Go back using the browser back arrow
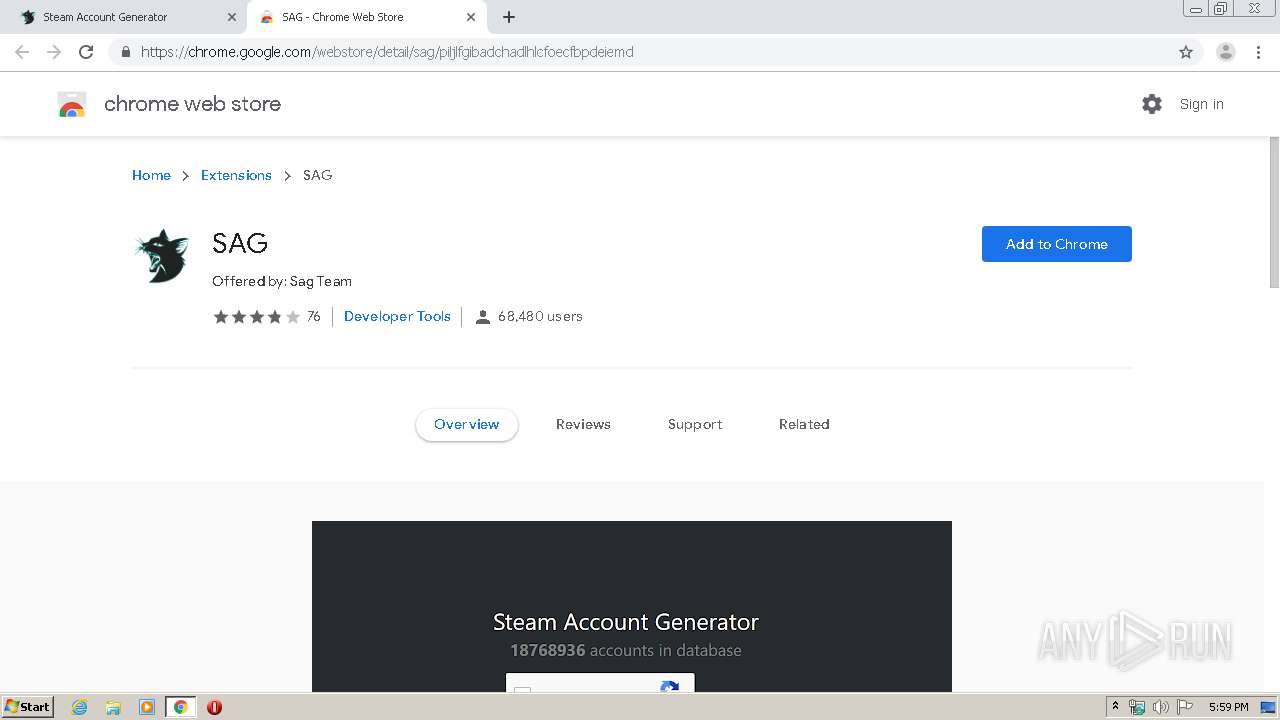 pos(22,52)
